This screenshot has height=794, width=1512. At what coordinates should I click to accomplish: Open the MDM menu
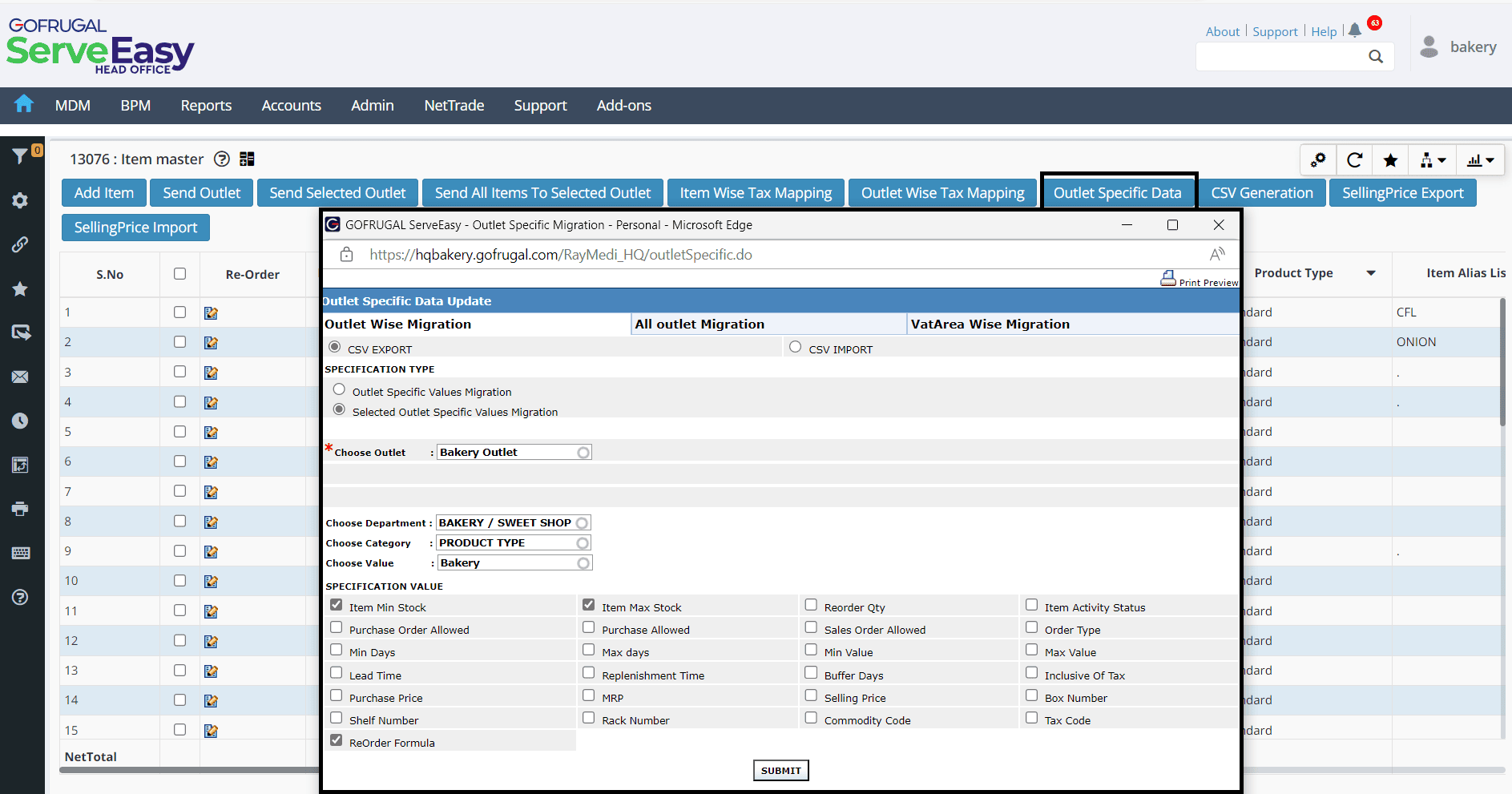[x=73, y=105]
